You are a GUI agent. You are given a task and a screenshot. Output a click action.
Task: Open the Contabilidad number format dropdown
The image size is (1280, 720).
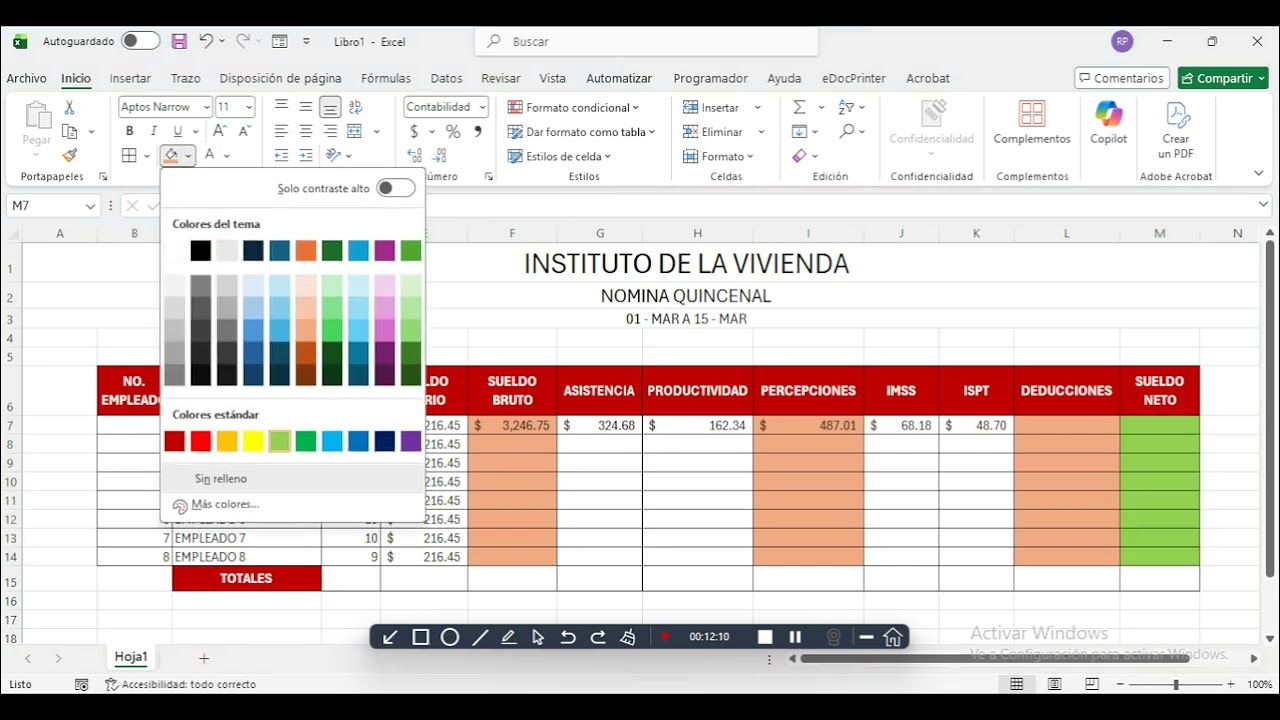tap(482, 107)
